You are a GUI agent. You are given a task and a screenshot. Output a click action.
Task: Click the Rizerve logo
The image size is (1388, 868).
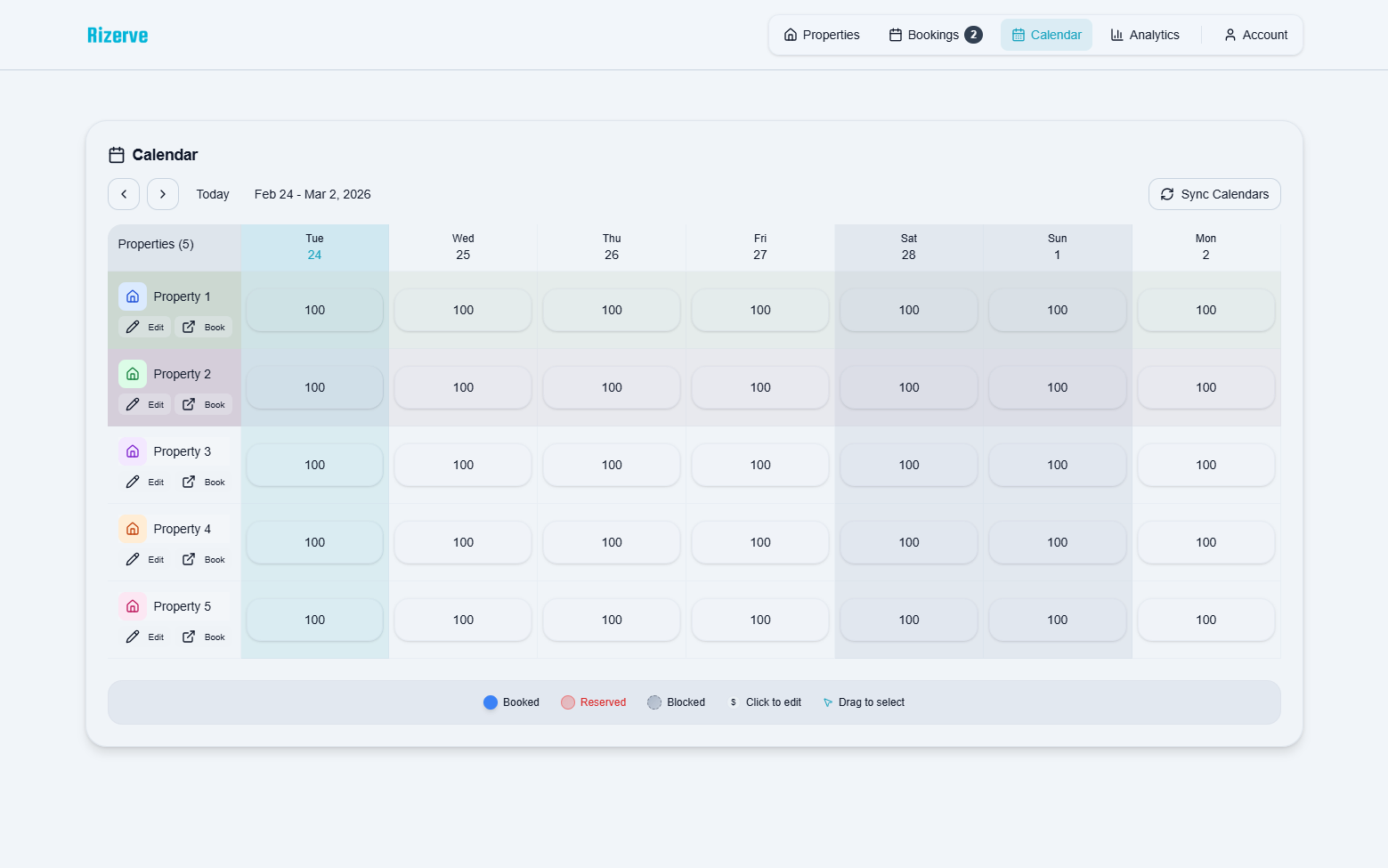click(117, 35)
